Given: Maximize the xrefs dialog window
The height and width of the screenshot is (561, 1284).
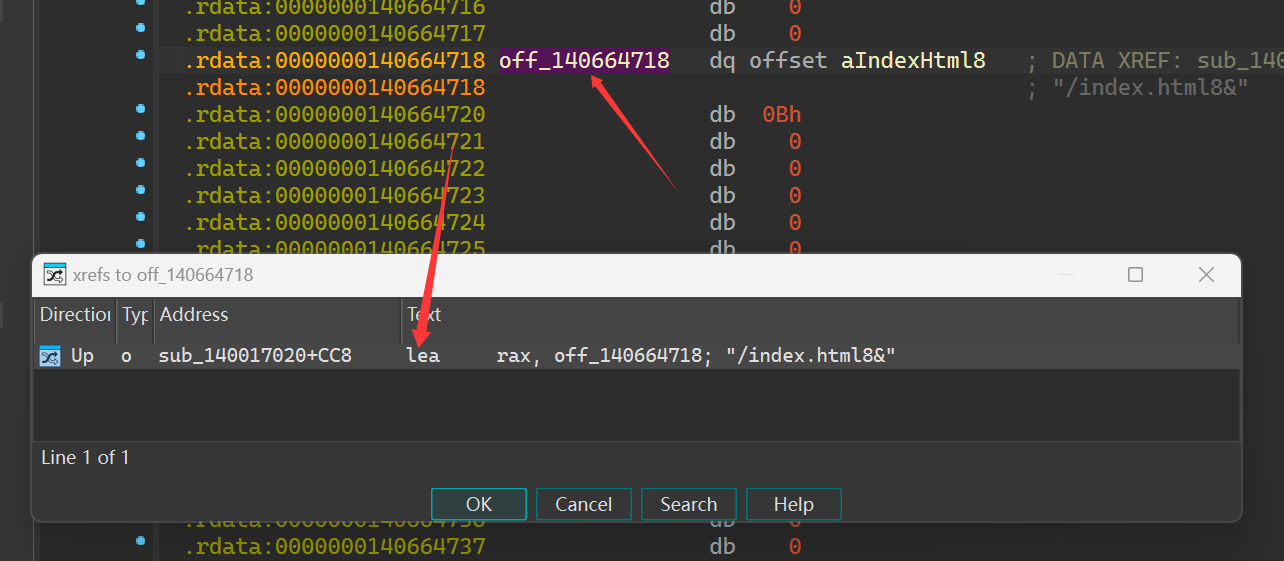Looking at the screenshot, I should 1135,274.
